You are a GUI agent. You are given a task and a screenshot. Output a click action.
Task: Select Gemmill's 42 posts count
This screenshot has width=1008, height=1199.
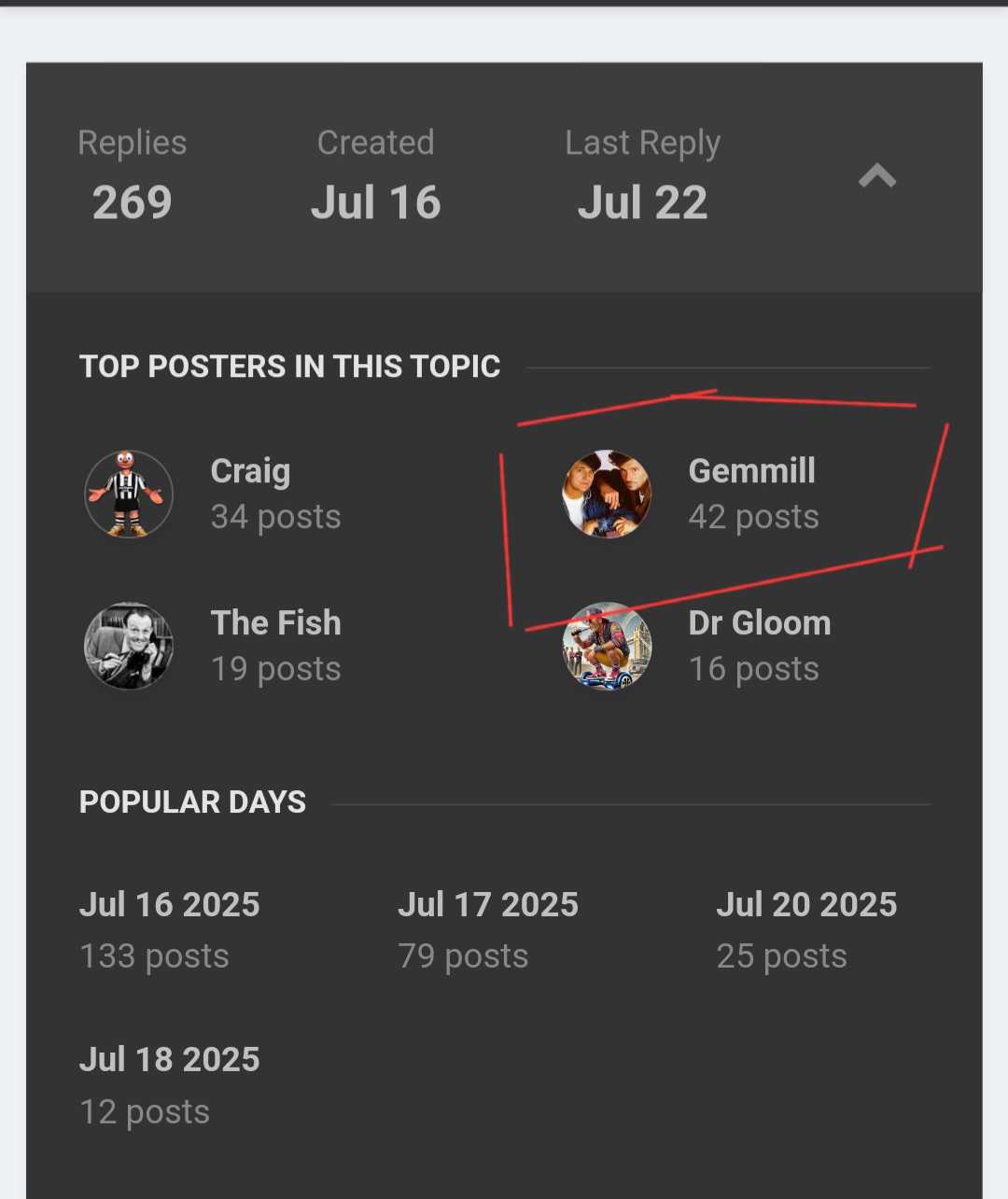click(753, 517)
